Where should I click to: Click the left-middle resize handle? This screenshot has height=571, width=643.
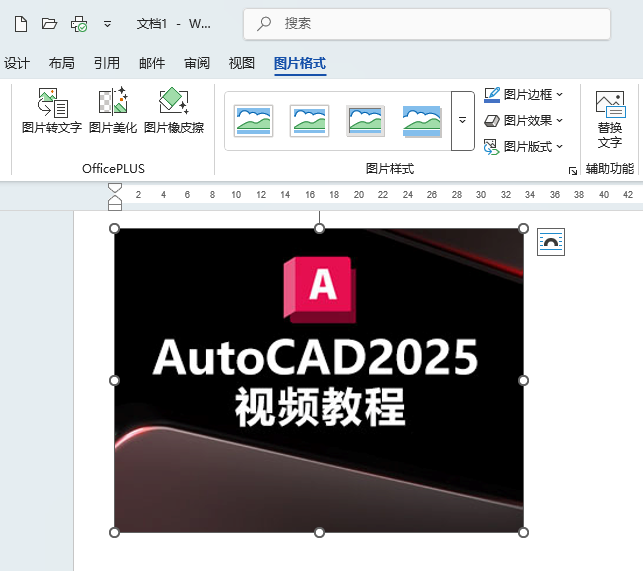(114, 381)
